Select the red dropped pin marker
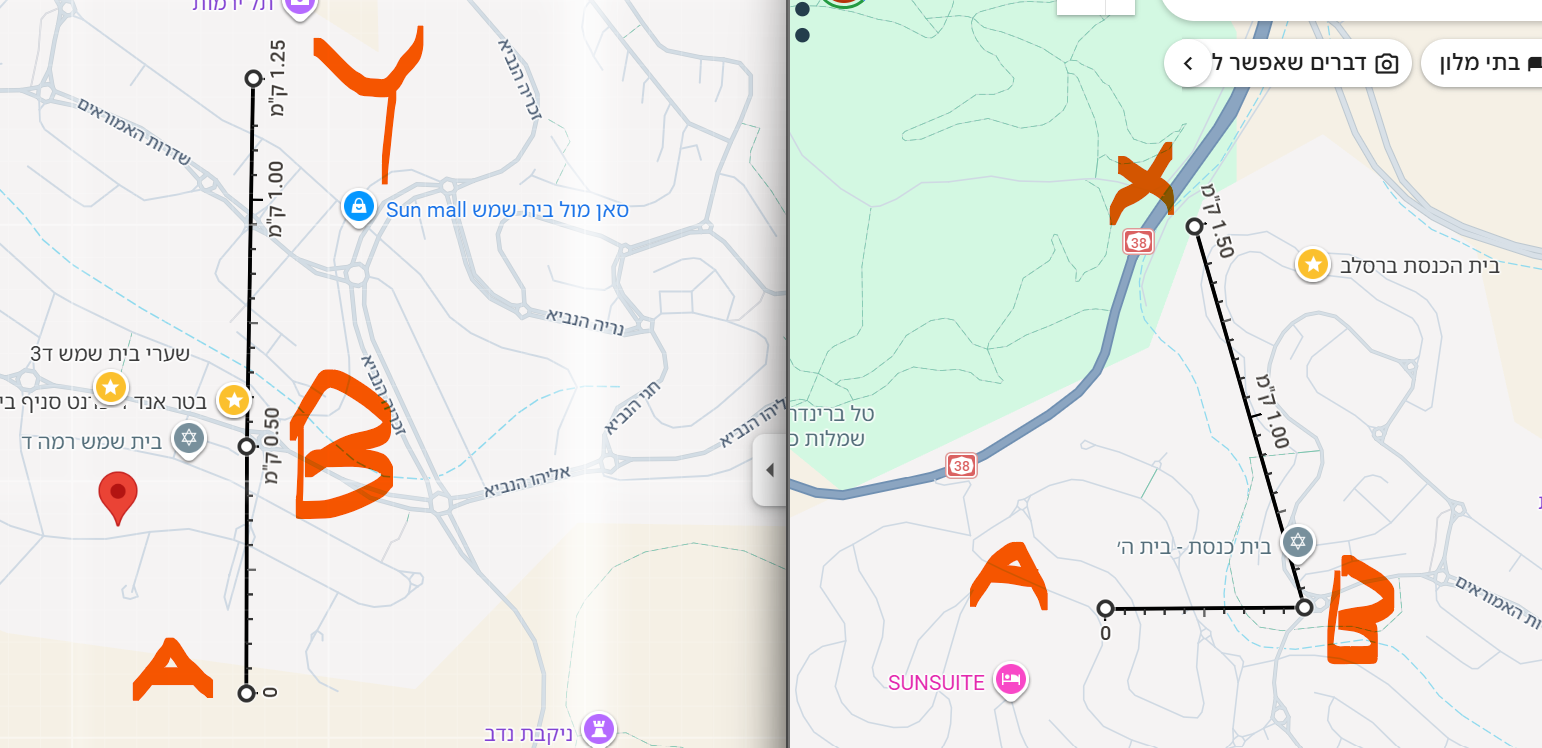This screenshot has width=1542, height=748. (x=118, y=497)
